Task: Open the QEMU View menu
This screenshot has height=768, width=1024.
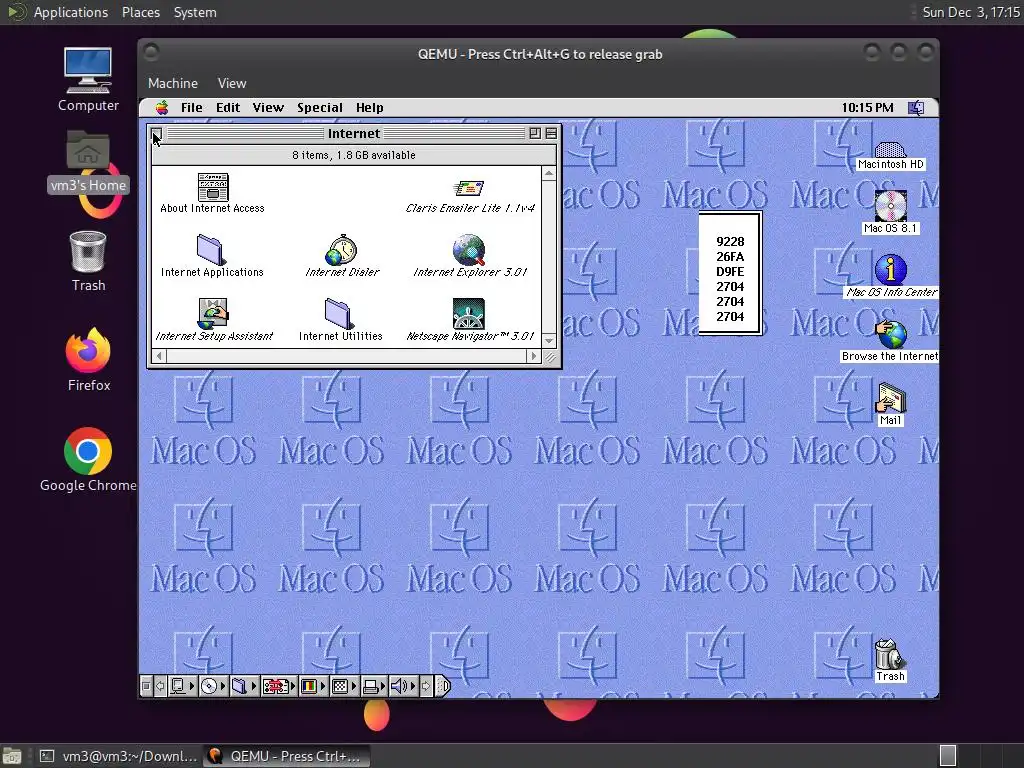Action: pyautogui.click(x=232, y=84)
